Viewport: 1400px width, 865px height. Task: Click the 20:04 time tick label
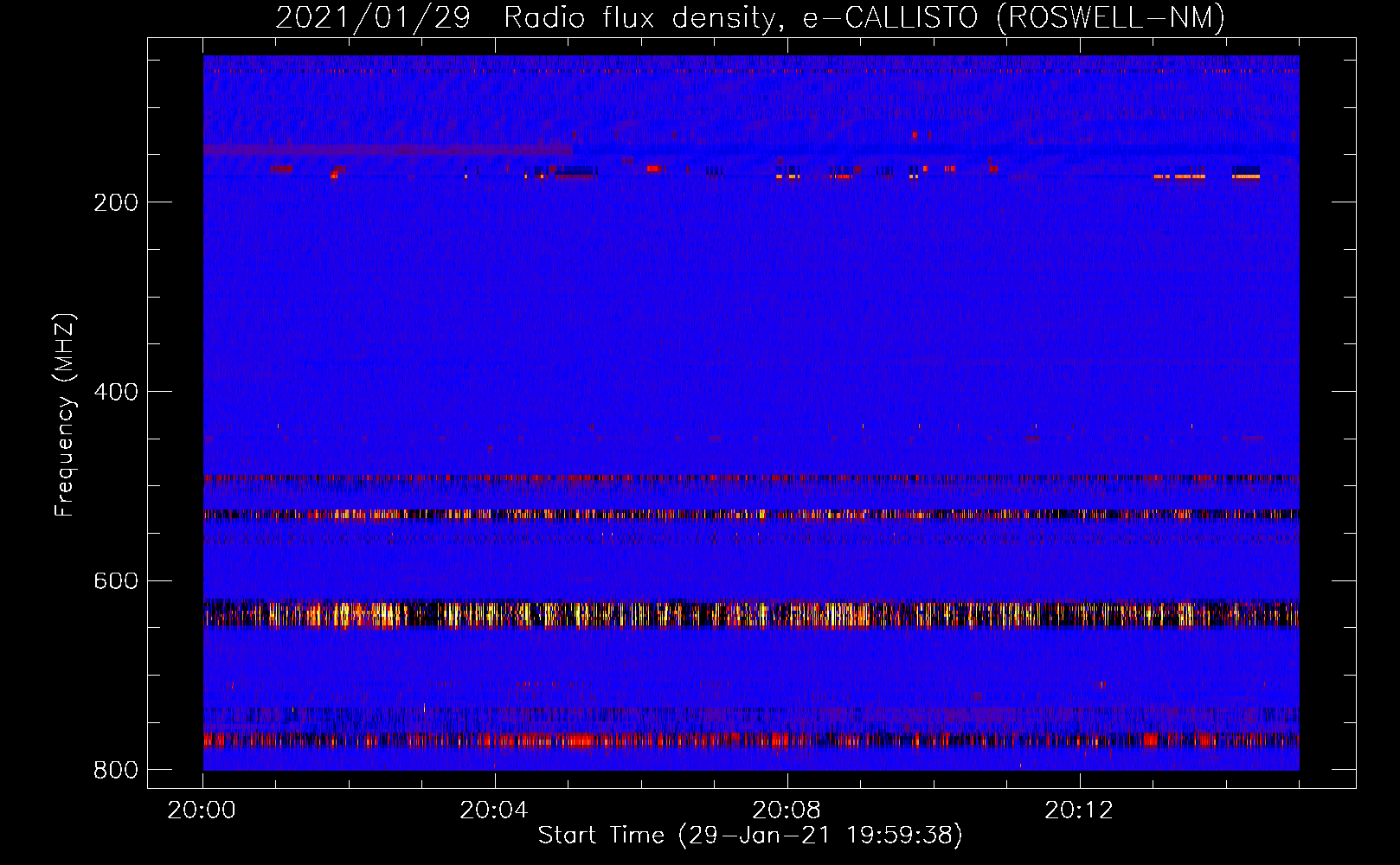click(x=494, y=811)
